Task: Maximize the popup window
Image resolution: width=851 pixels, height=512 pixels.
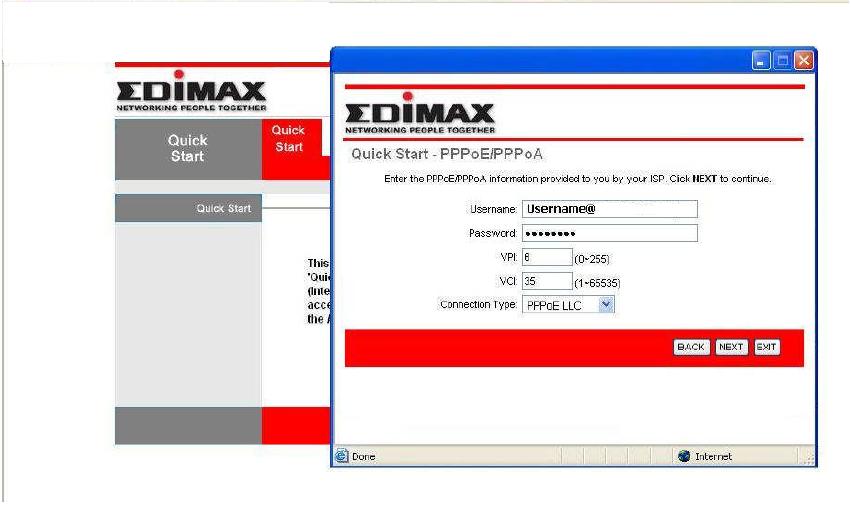Action: (782, 60)
